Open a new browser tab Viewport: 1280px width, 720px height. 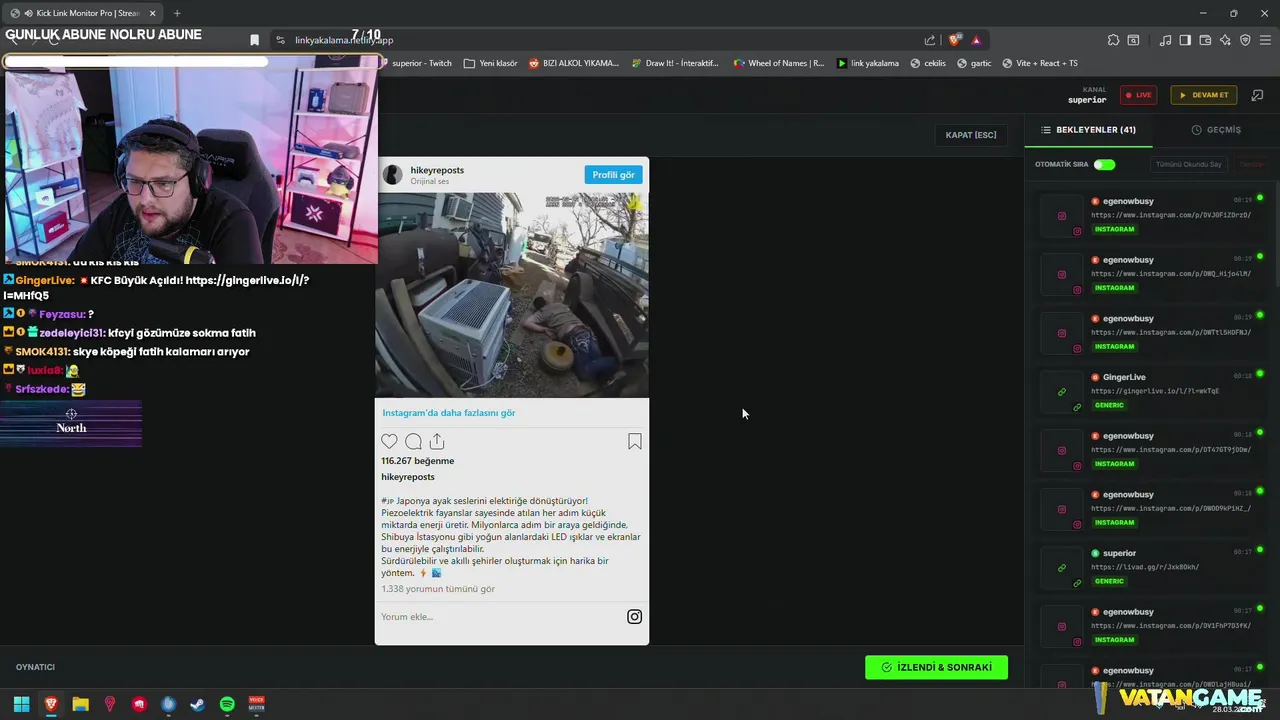click(177, 13)
